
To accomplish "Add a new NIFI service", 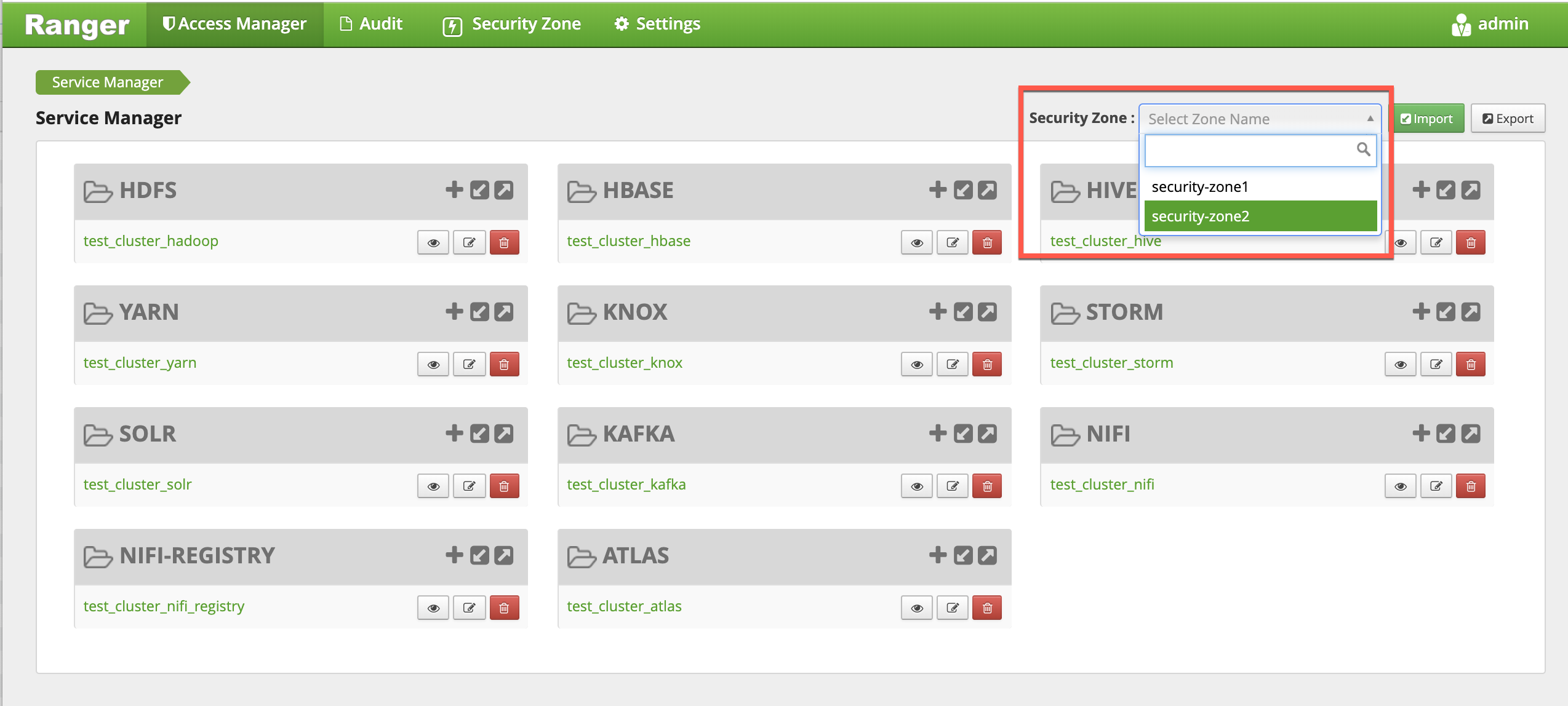I will click(x=1421, y=433).
